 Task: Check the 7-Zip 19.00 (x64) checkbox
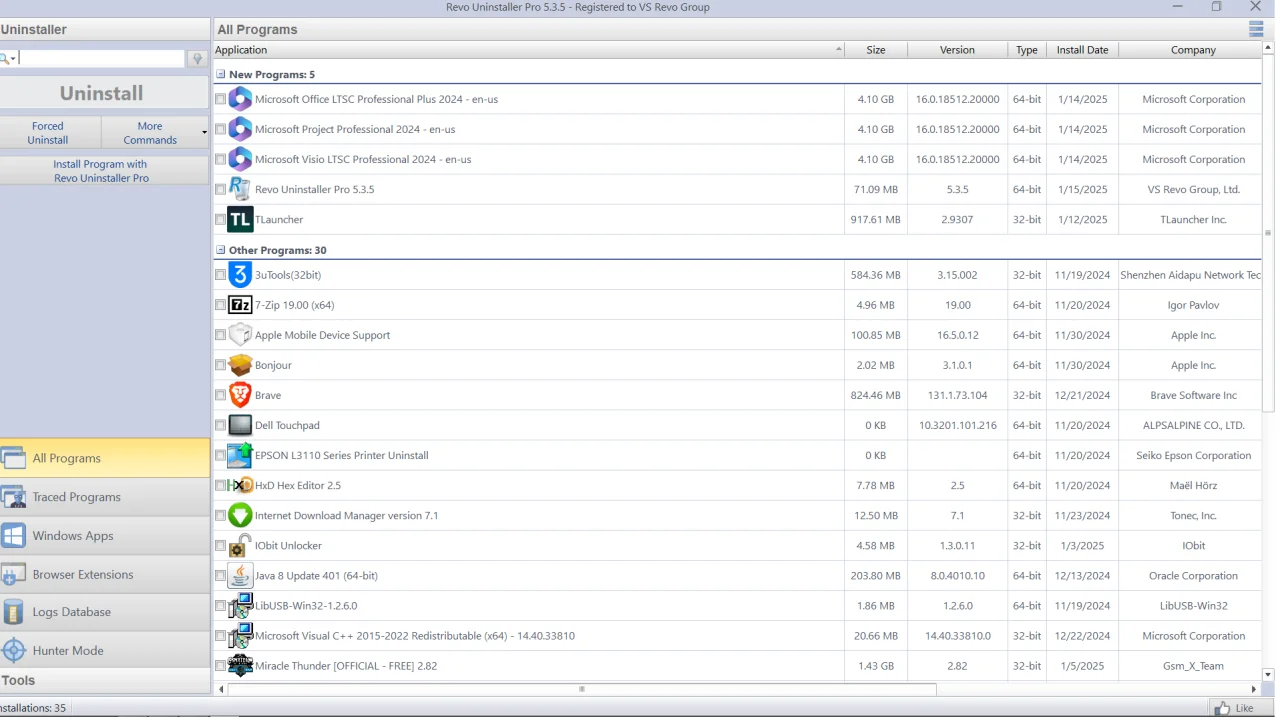coord(220,305)
